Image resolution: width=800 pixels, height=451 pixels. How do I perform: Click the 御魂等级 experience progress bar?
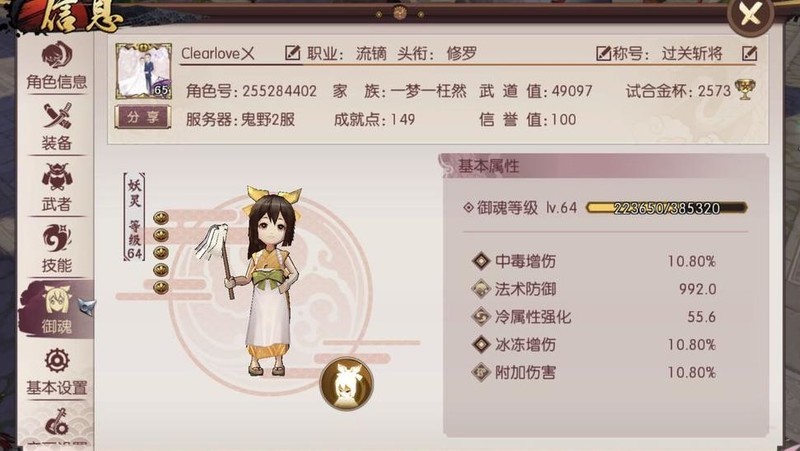click(x=666, y=208)
